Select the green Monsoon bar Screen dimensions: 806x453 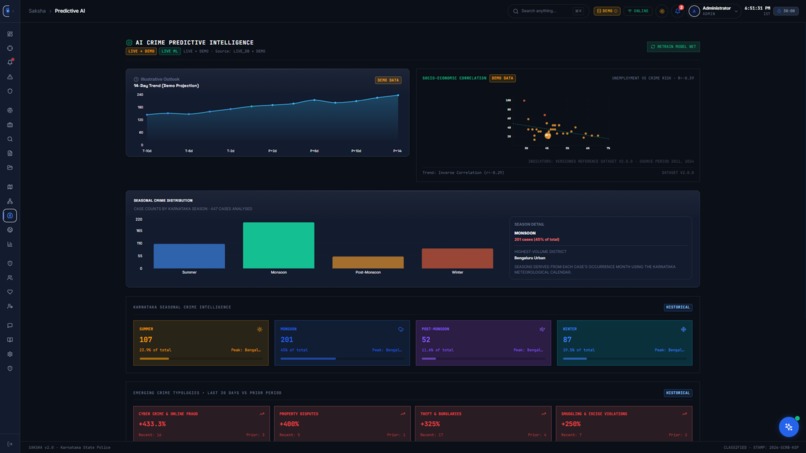pyautogui.click(x=279, y=245)
